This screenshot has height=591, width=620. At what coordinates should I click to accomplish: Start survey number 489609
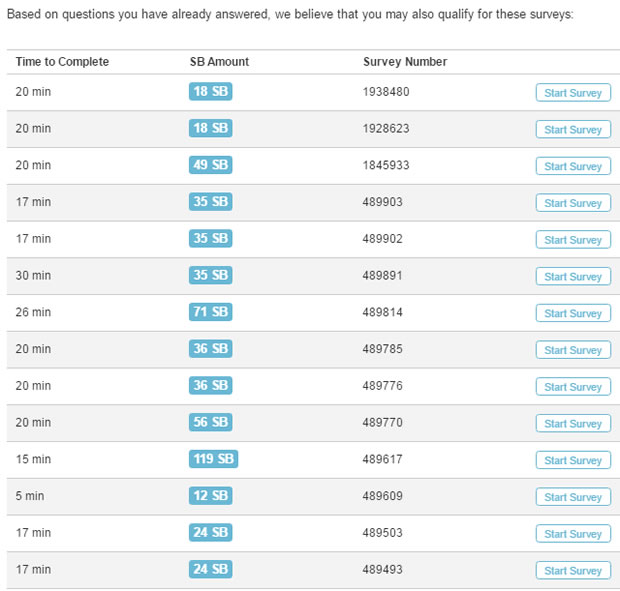click(x=573, y=497)
